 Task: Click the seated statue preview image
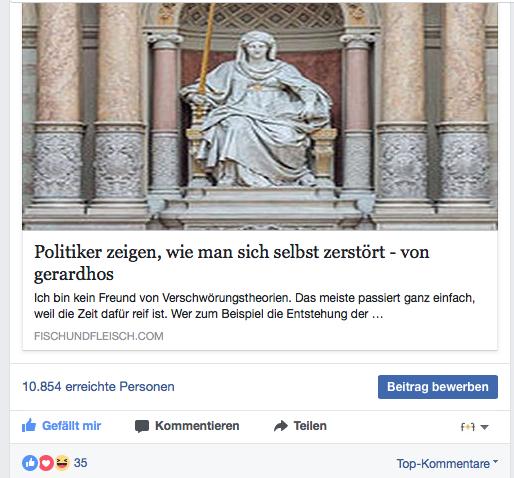click(x=260, y=116)
